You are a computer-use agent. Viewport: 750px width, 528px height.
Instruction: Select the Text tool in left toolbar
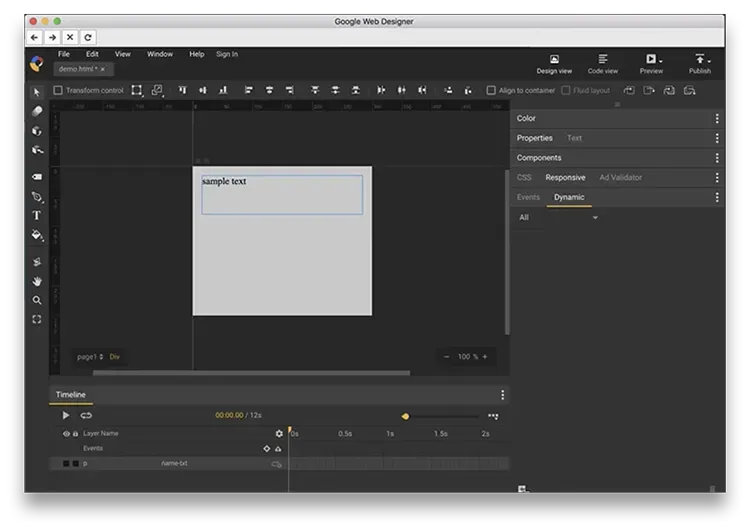coord(37,216)
